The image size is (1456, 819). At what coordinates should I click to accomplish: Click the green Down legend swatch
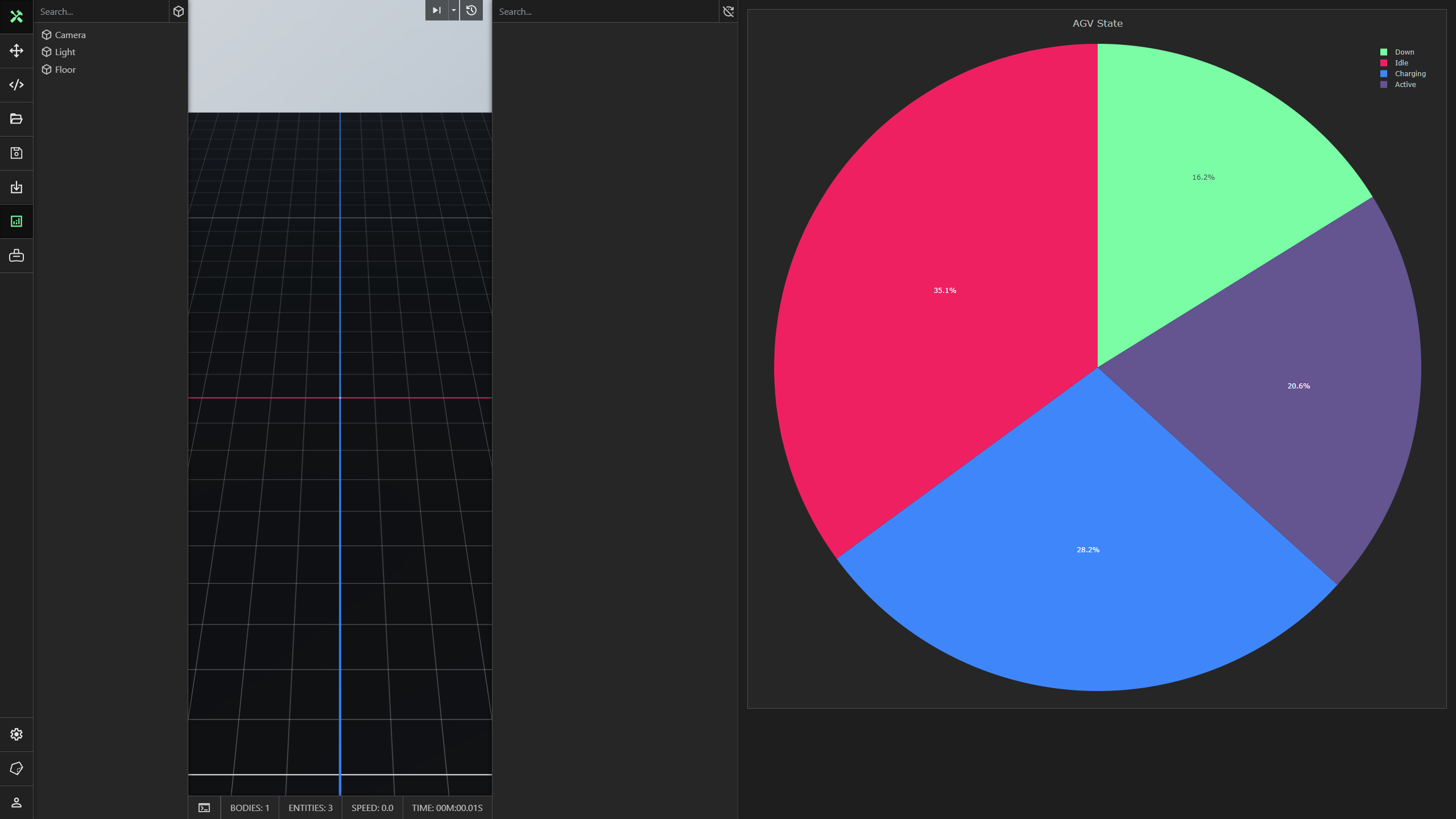[1384, 52]
